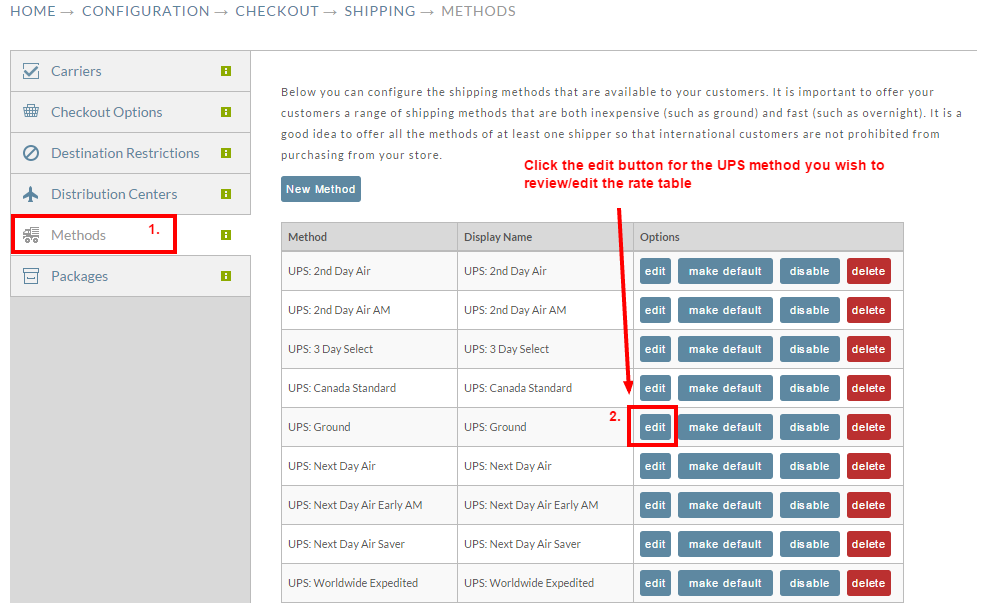Click green info icon beside Distribution Centers
The height and width of the screenshot is (603, 992).
point(226,194)
